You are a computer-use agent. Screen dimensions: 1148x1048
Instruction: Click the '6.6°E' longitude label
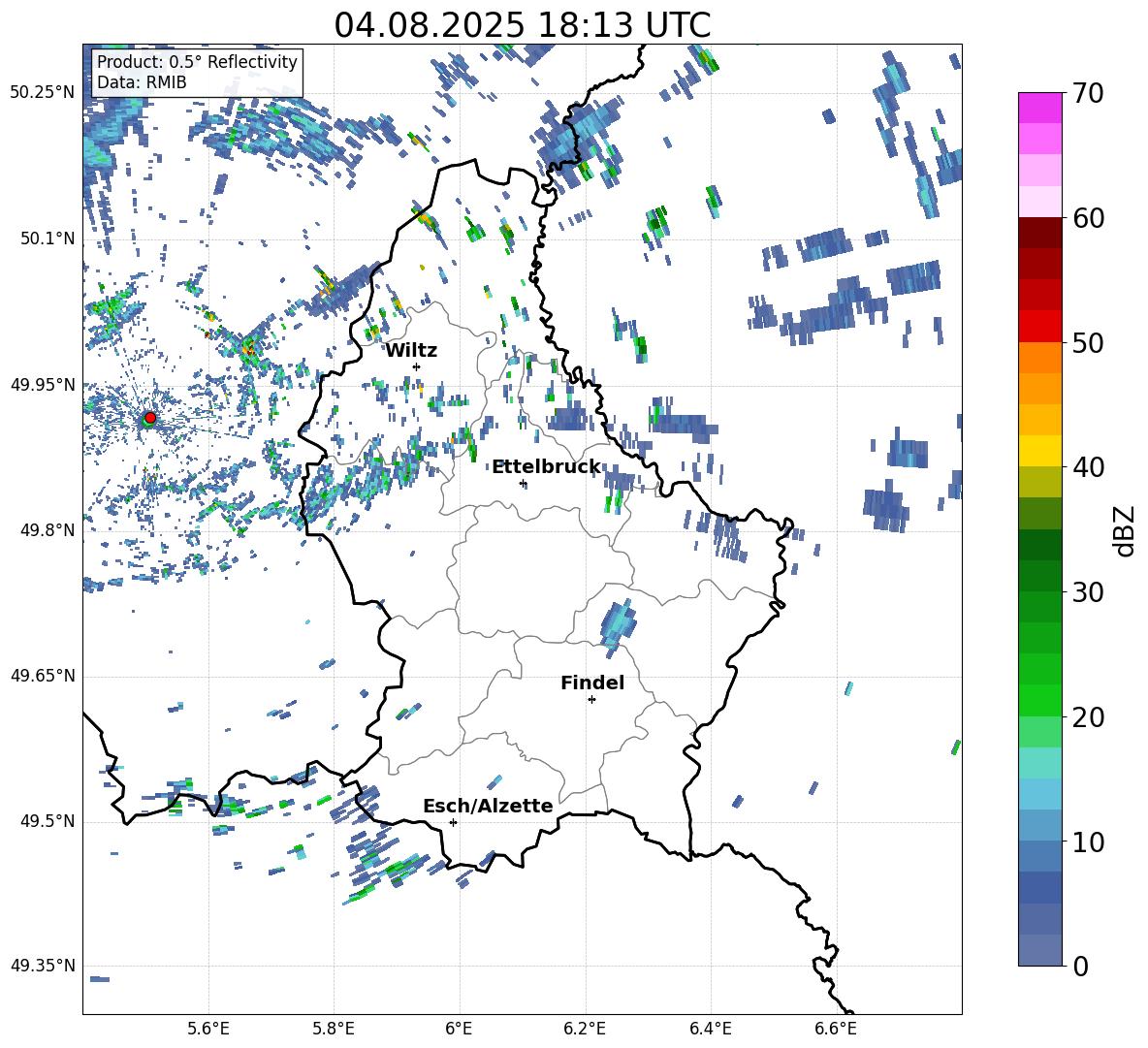tap(836, 1029)
